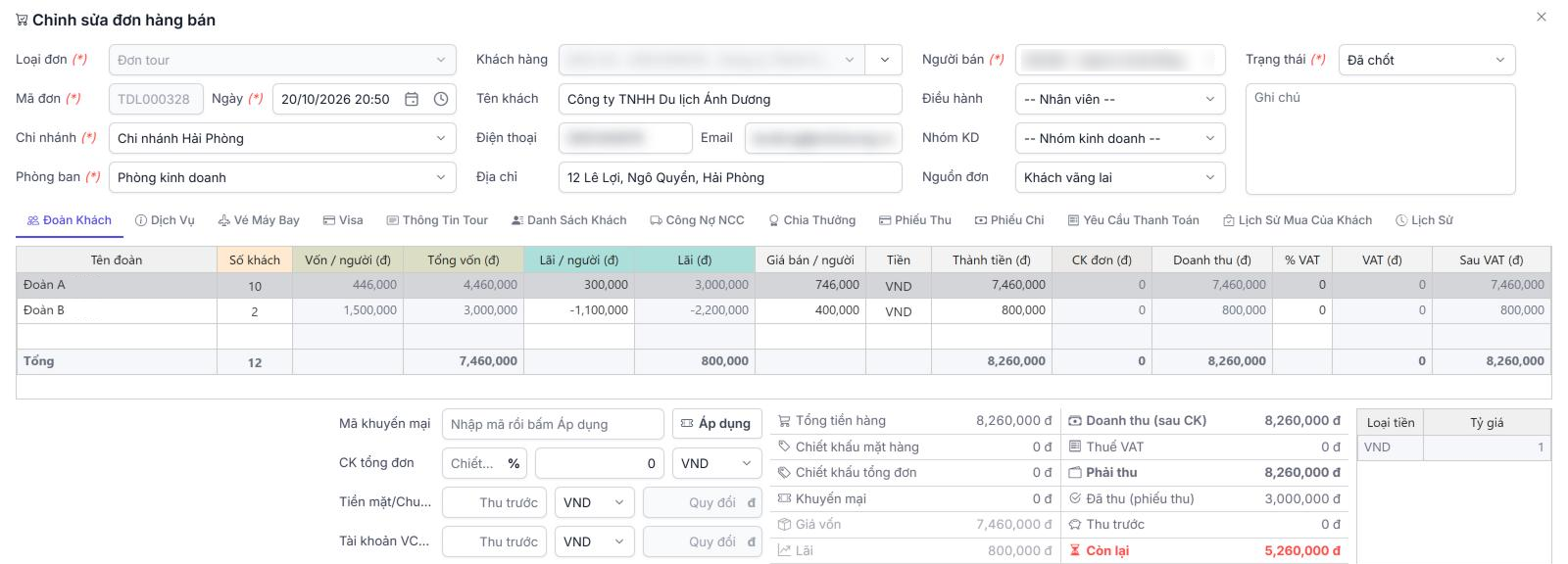The width and height of the screenshot is (1568, 564).
Task: Select a staff member in Điều hành dropdown
Action: pyautogui.click(x=1120, y=99)
